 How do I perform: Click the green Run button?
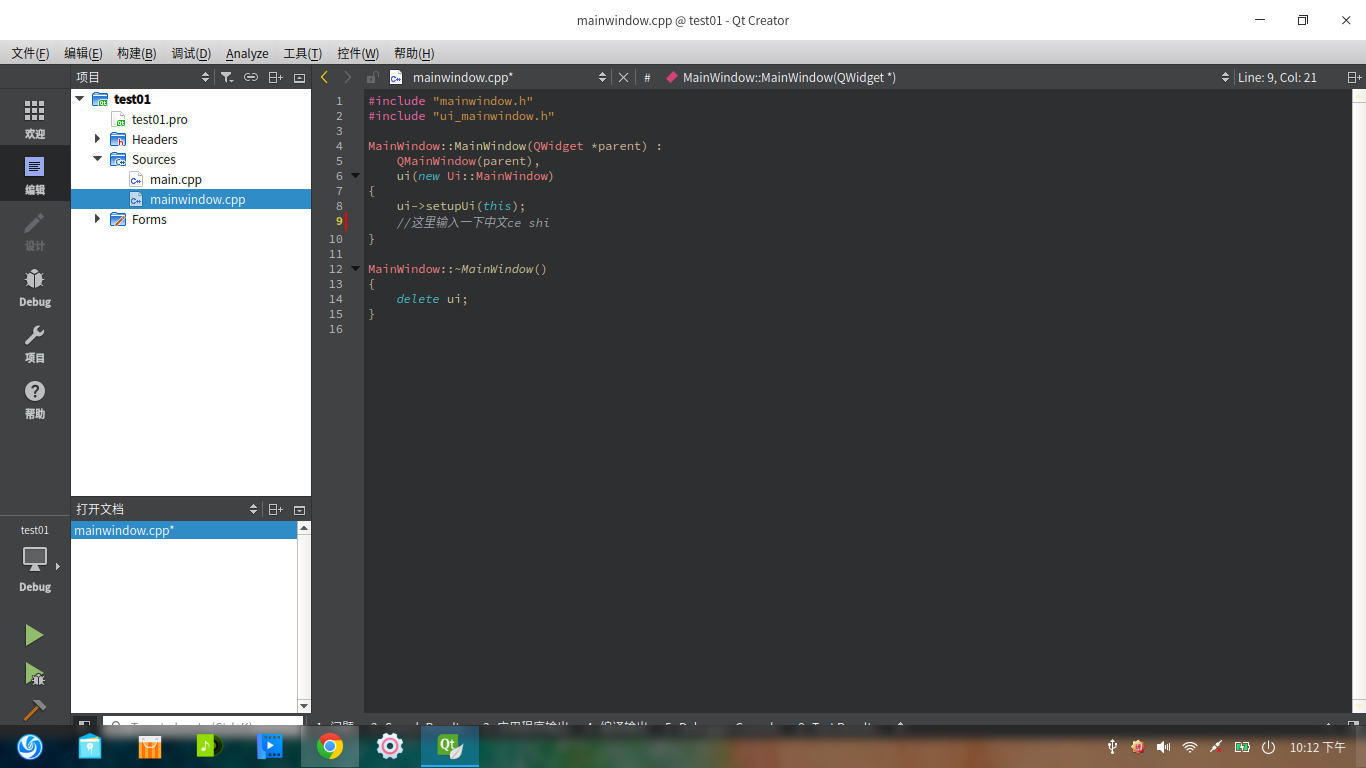(34, 635)
